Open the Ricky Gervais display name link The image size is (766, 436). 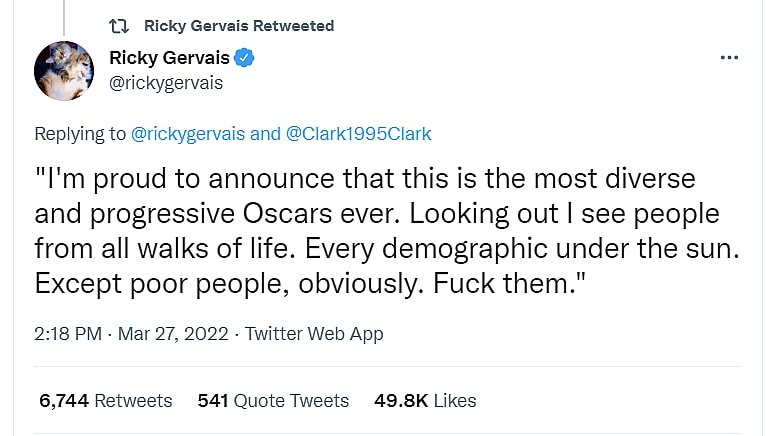(x=169, y=58)
